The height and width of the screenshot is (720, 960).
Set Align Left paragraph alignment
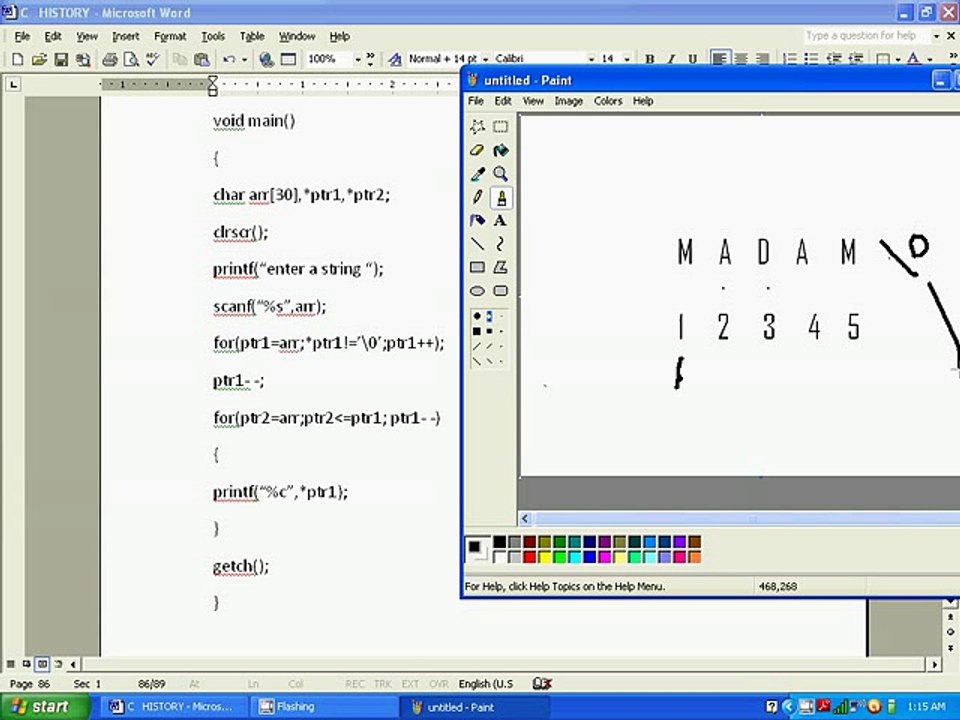click(719, 59)
